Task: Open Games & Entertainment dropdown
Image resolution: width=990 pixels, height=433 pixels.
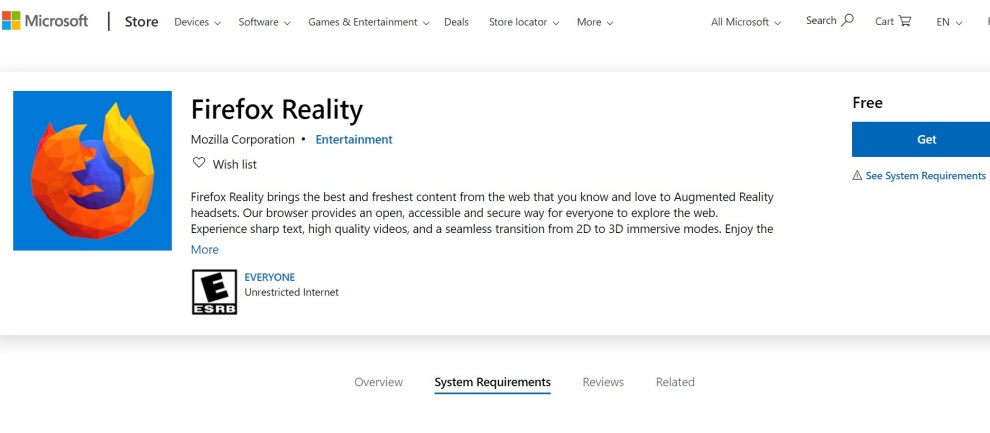Action: click(x=369, y=22)
